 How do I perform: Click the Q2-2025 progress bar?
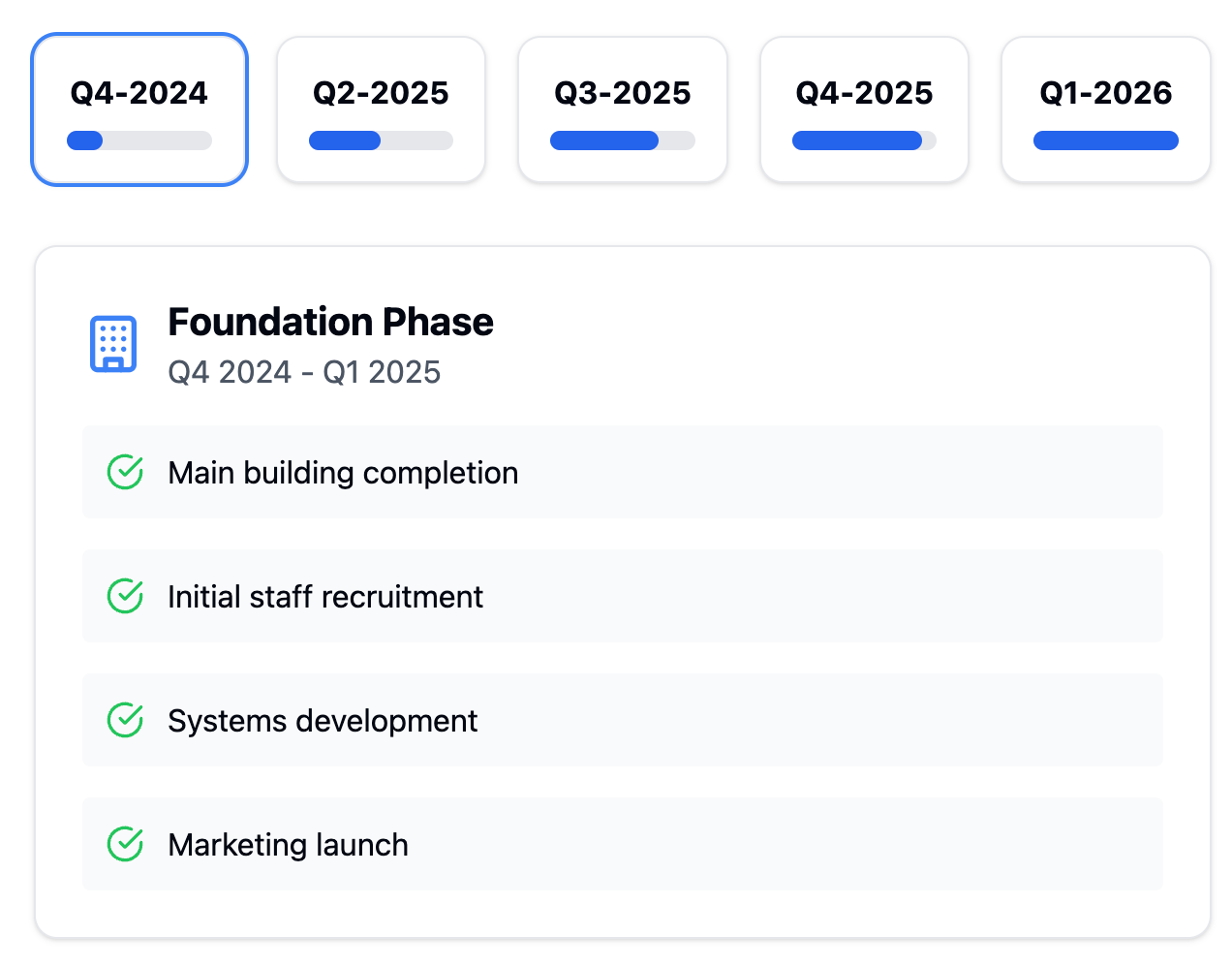click(381, 140)
